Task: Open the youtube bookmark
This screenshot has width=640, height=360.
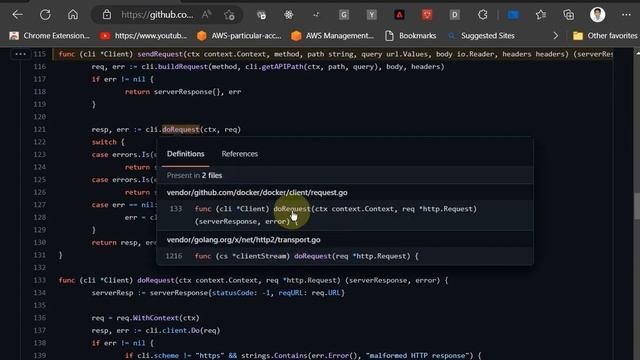Action: pyautogui.click(x=144, y=36)
